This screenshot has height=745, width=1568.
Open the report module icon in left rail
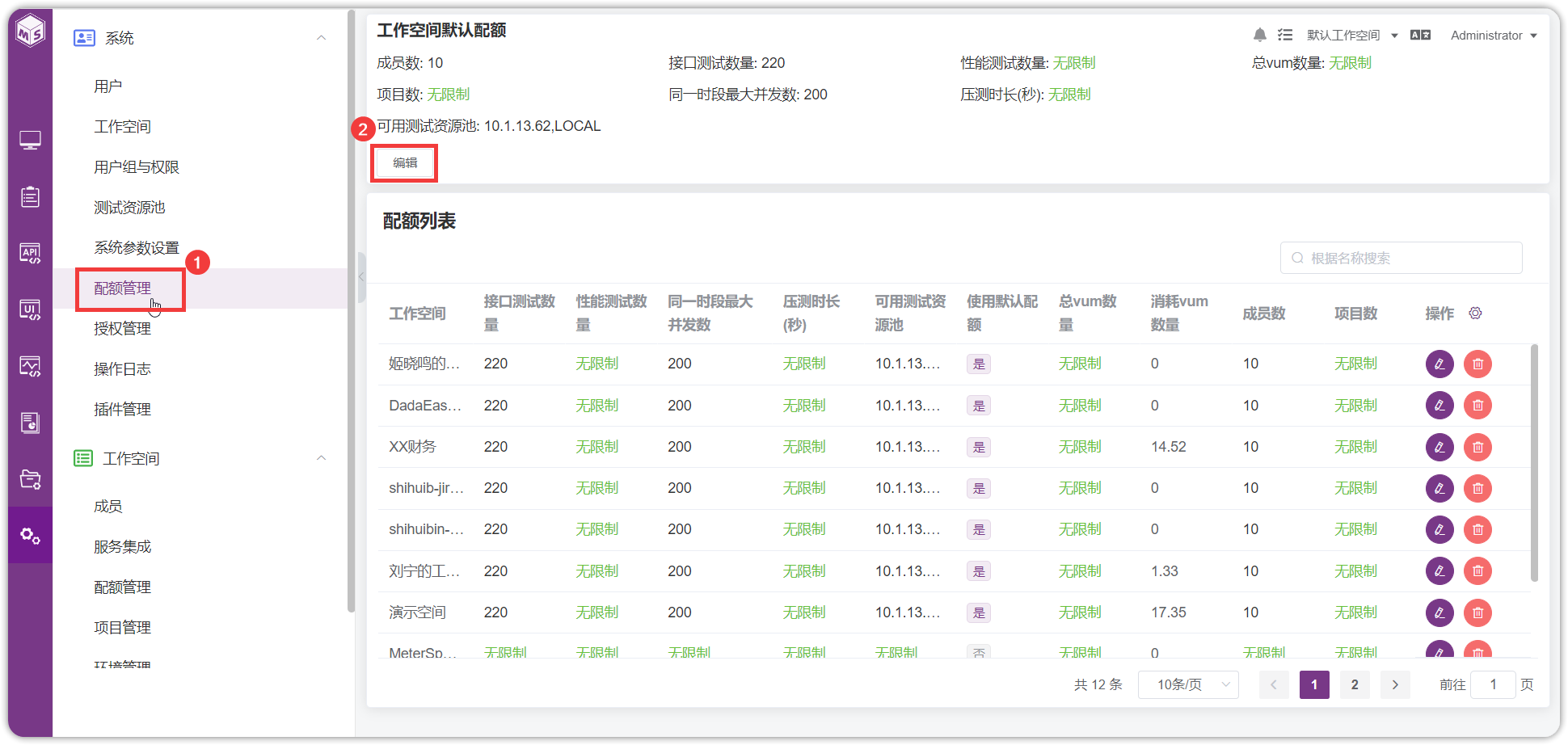(x=30, y=423)
